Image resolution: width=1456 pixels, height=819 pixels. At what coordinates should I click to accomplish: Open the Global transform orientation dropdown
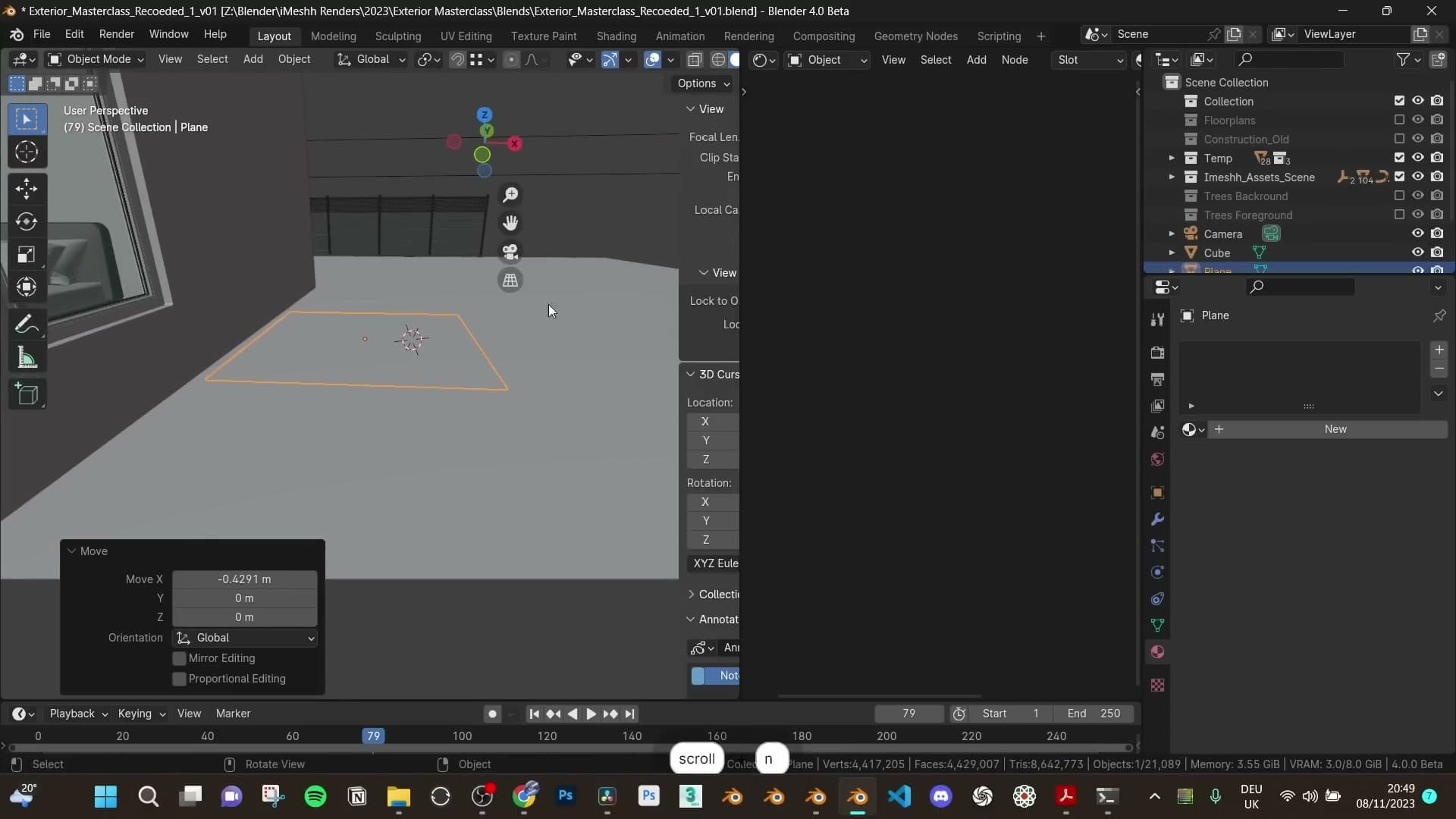(372, 59)
